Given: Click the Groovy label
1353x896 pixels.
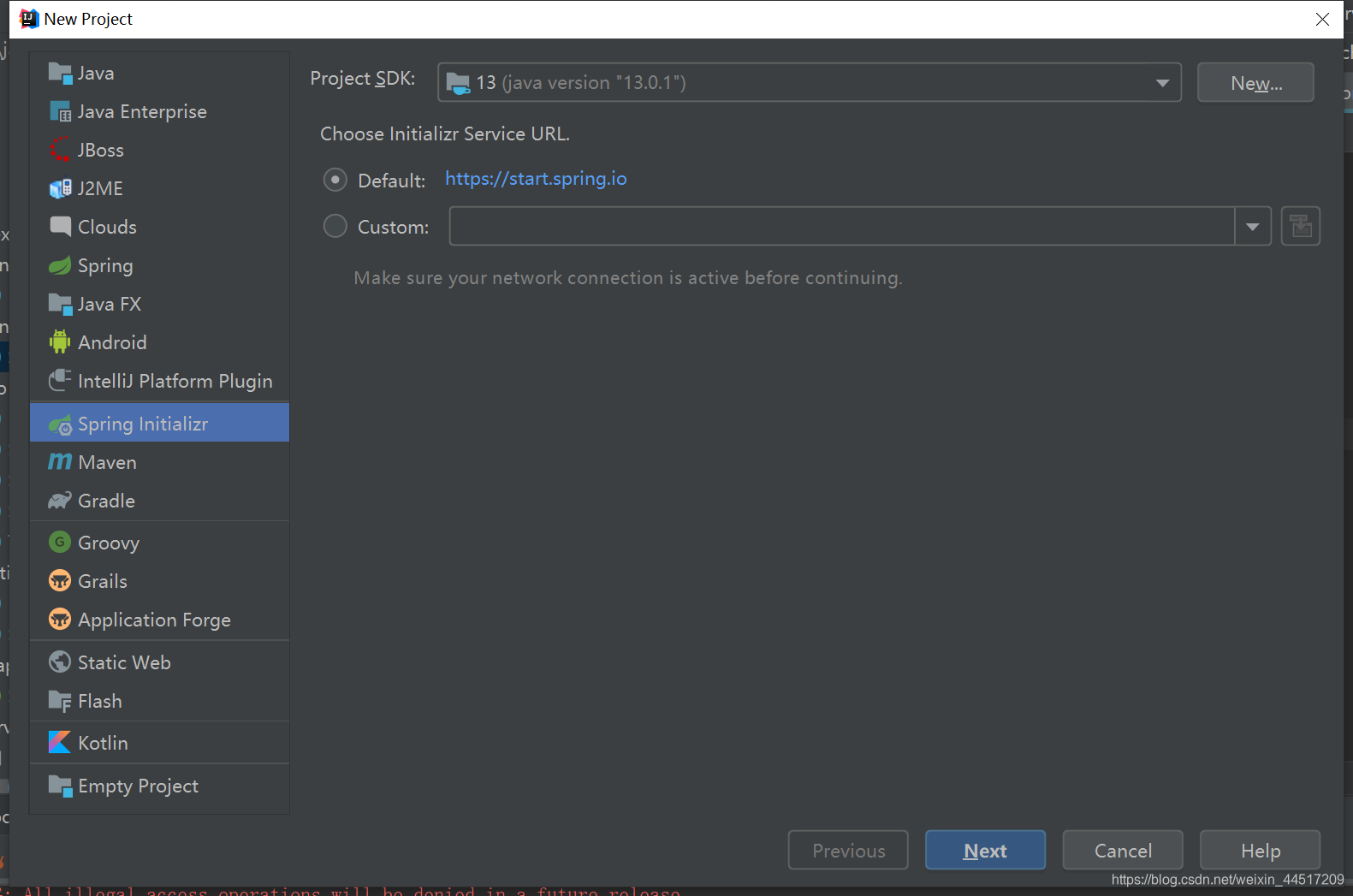Looking at the screenshot, I should (x=109, y=543).
